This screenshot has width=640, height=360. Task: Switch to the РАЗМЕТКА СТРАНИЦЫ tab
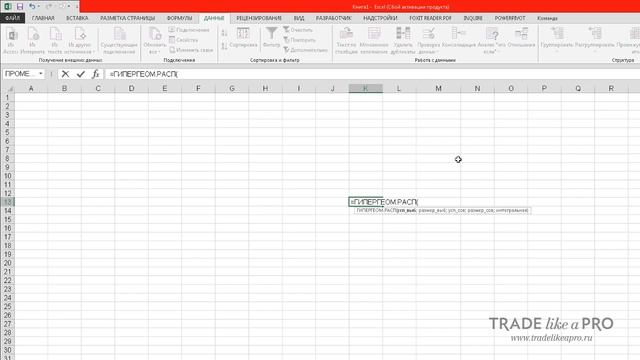click(127, 18)
